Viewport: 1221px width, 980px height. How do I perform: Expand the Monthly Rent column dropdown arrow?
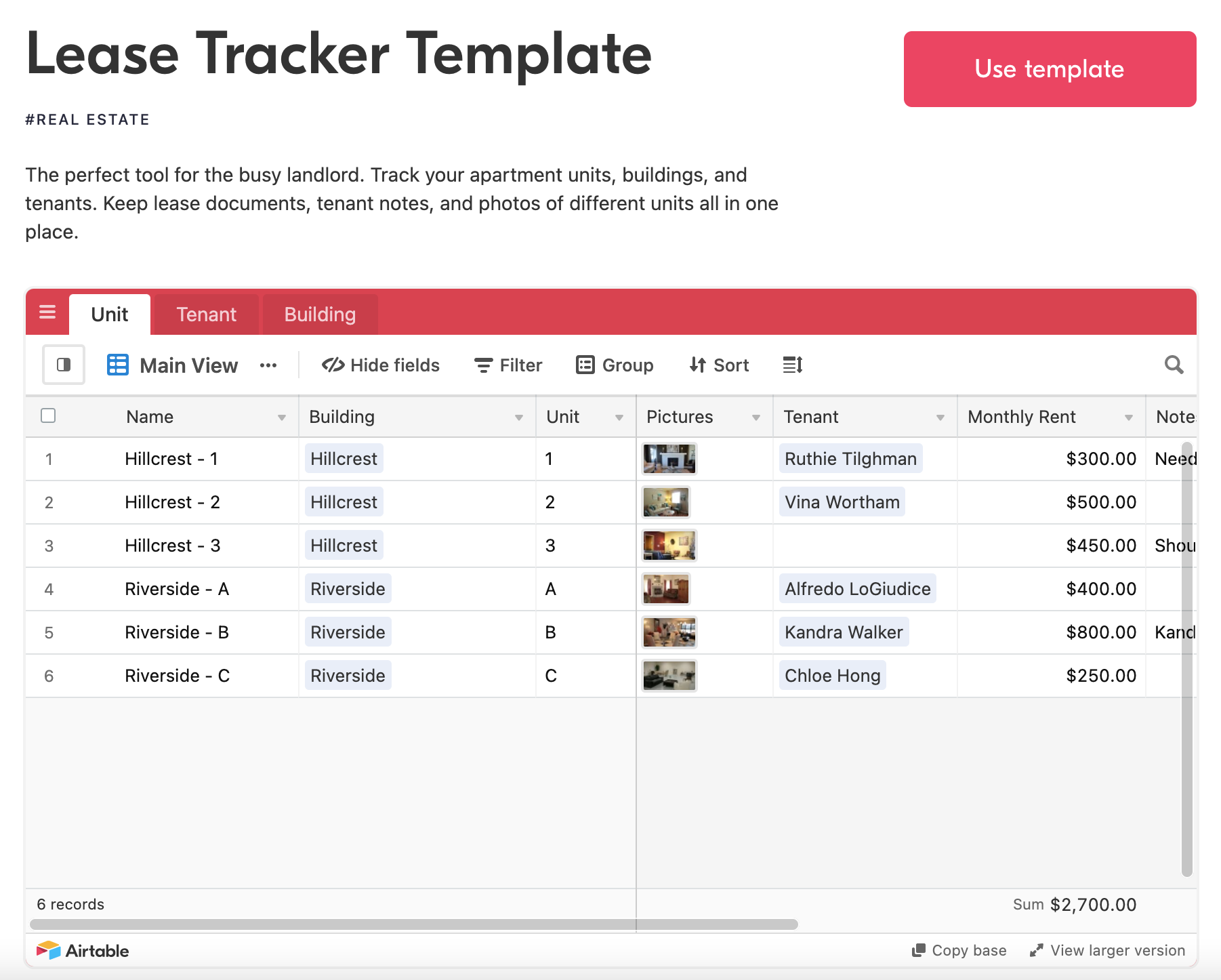1128,417
